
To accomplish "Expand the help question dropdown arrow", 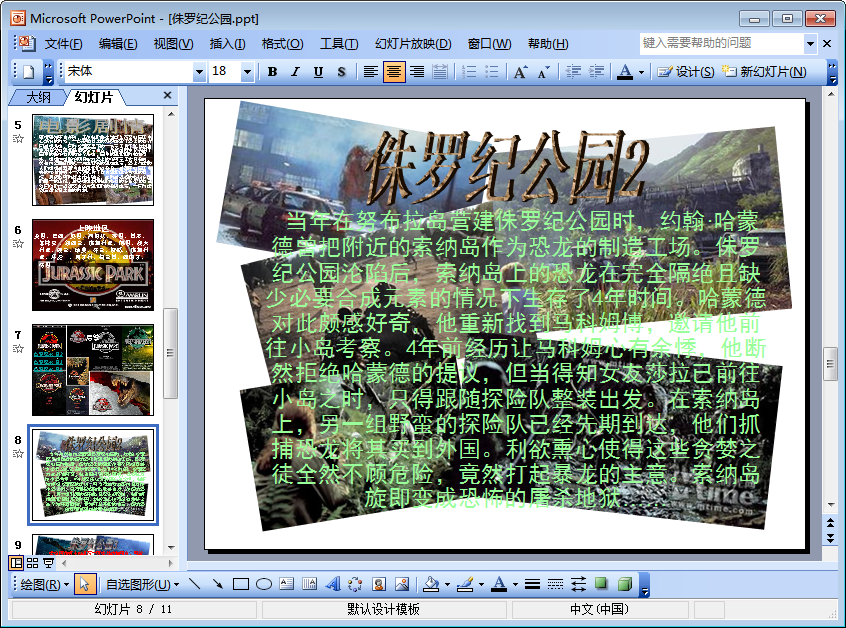I will click(x=810, y=43).
